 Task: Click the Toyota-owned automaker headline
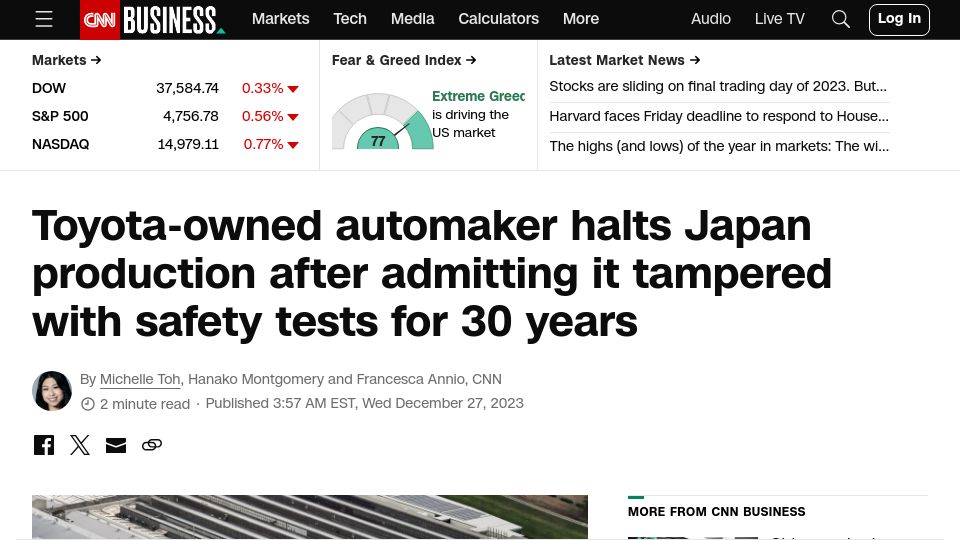coord(432,274)
